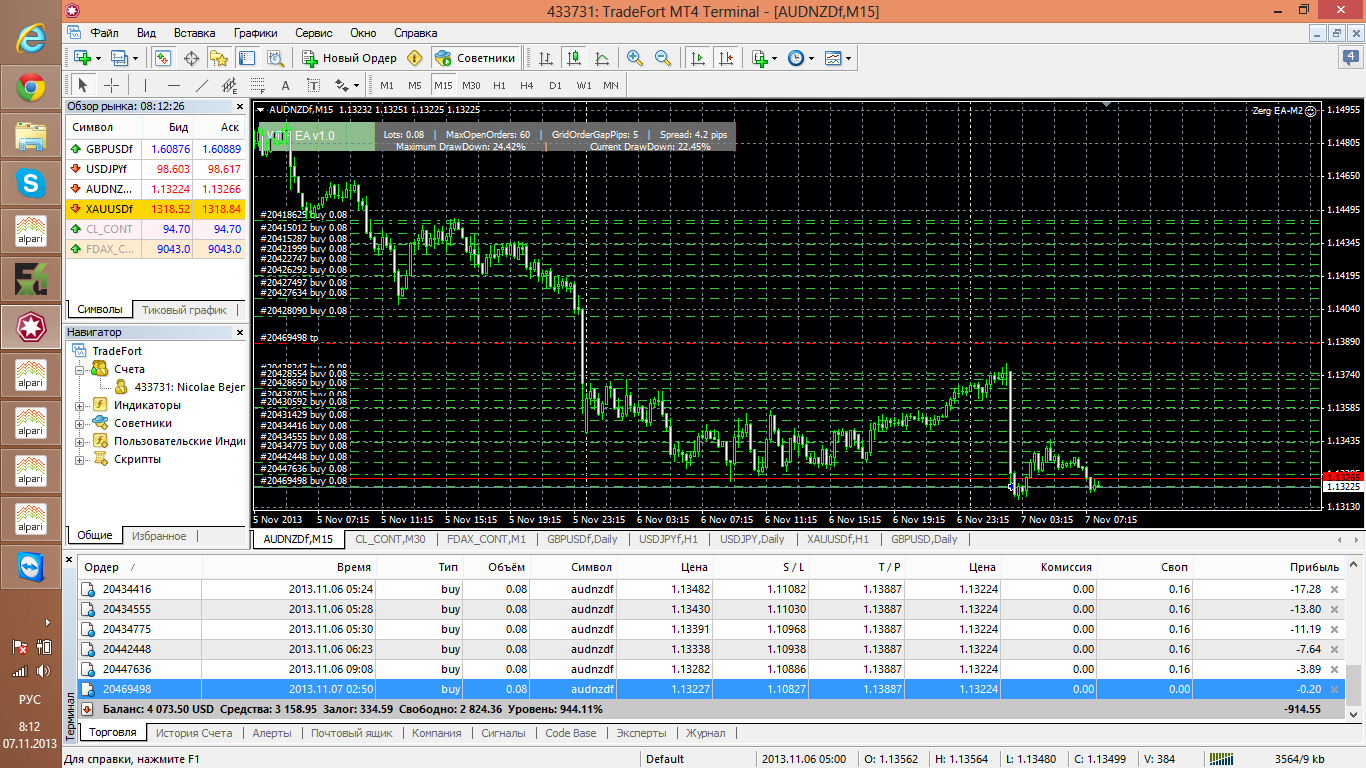Select the Trendline drawing tool

202,85
